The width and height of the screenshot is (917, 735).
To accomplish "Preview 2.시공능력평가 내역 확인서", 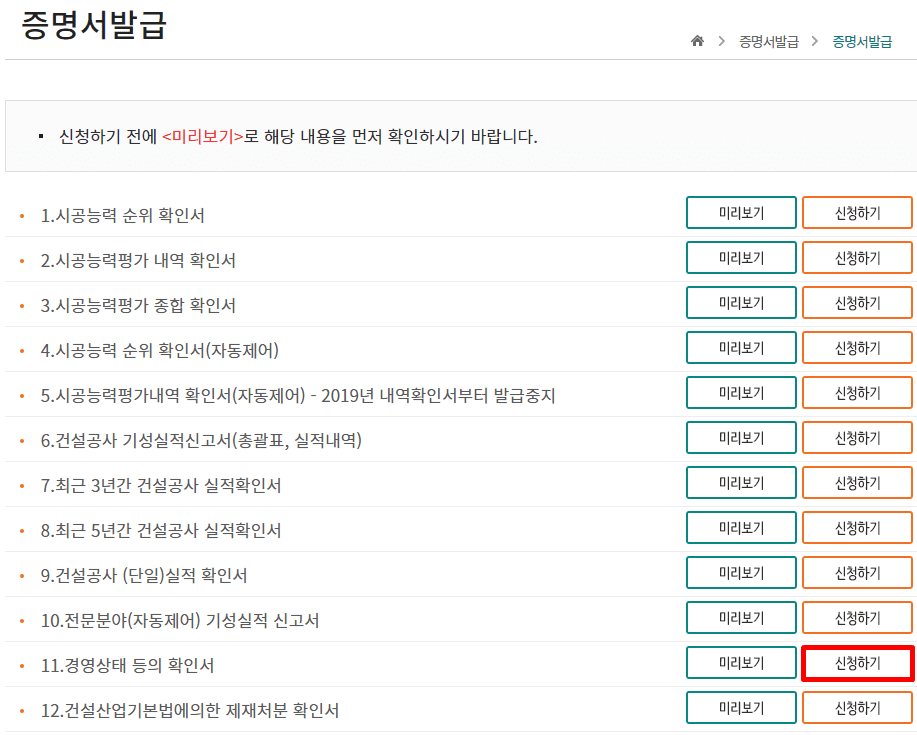I will coord(741,257).
